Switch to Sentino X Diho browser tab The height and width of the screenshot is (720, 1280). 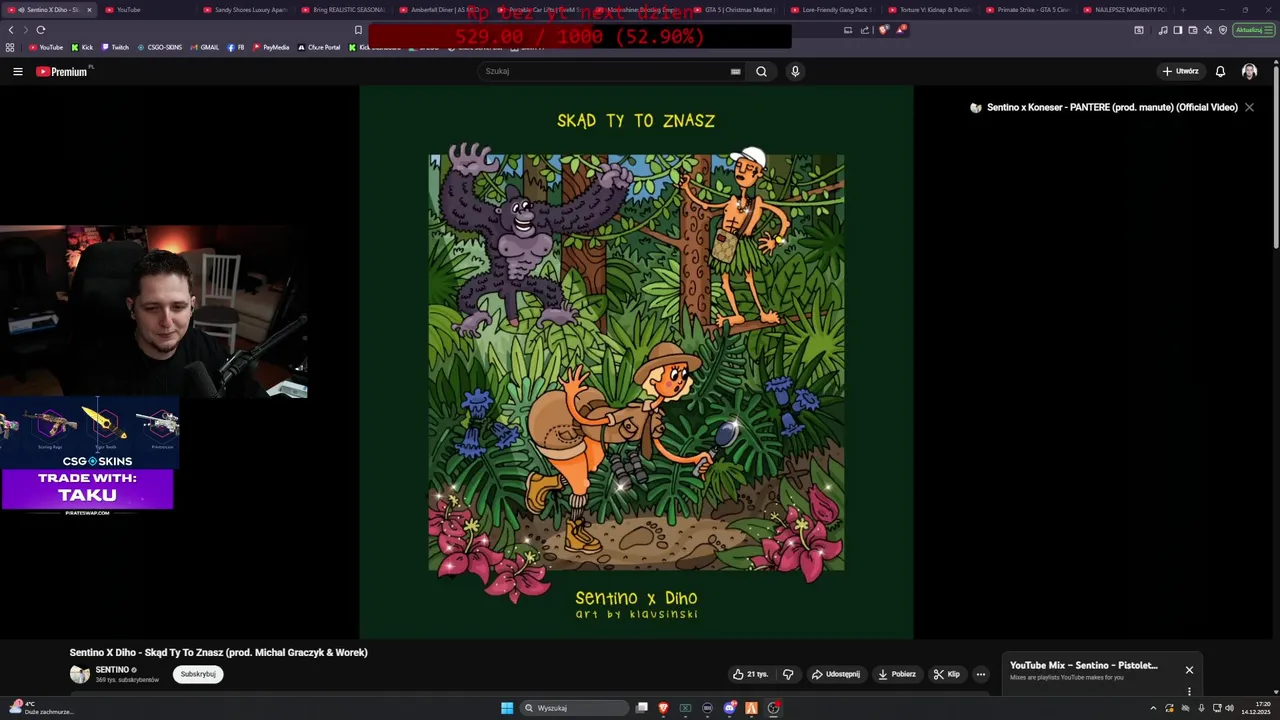[47, 10]
